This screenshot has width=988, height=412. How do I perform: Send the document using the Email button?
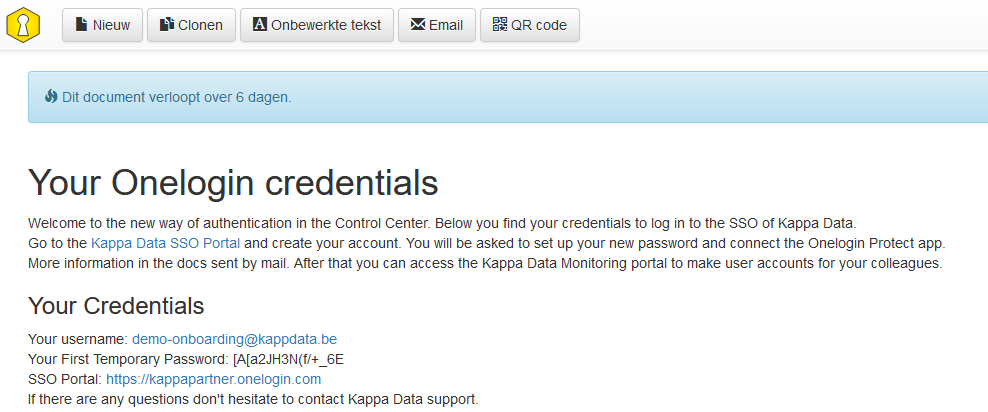437,25
